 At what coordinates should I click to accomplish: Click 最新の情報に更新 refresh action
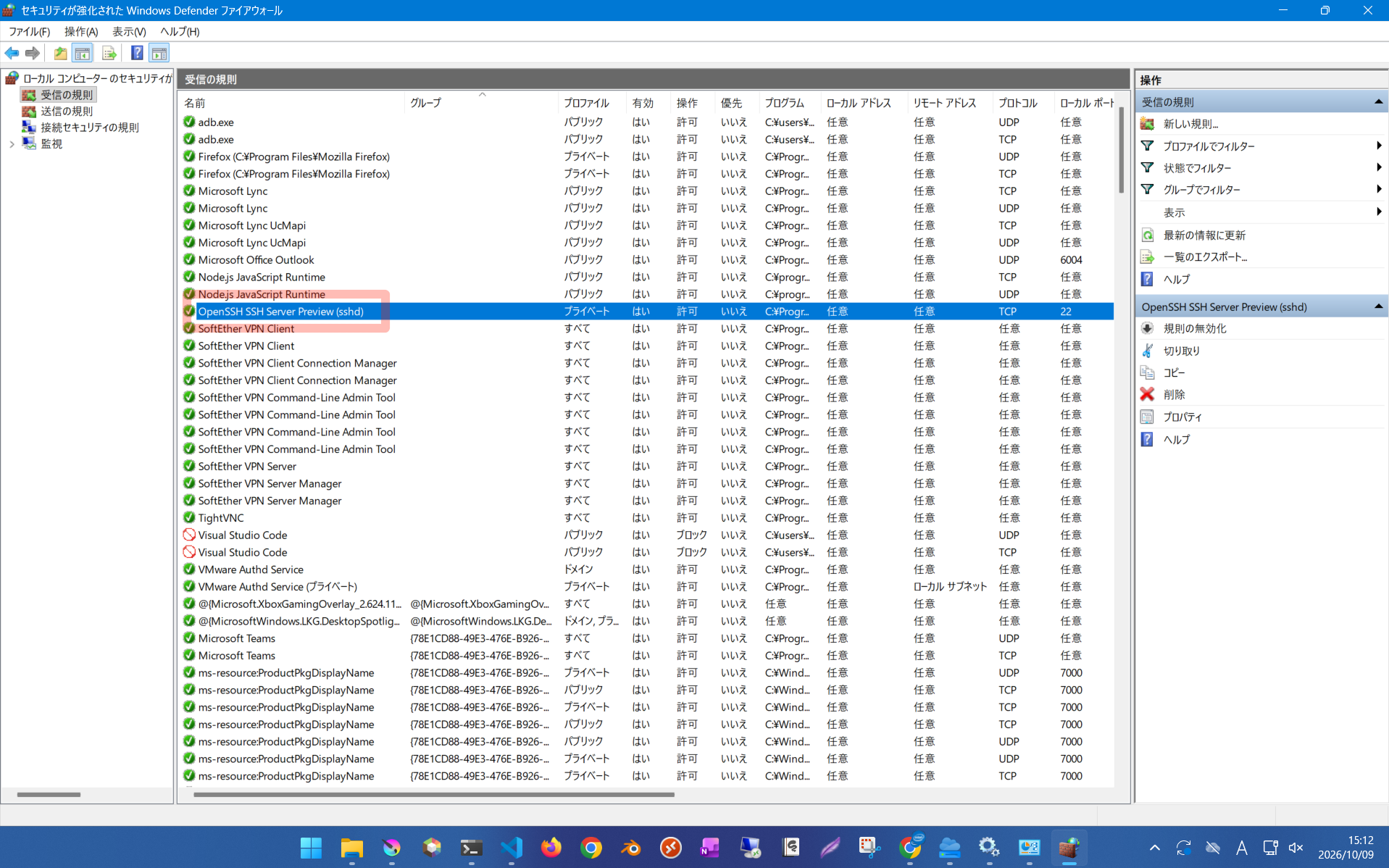[1204, 235]
